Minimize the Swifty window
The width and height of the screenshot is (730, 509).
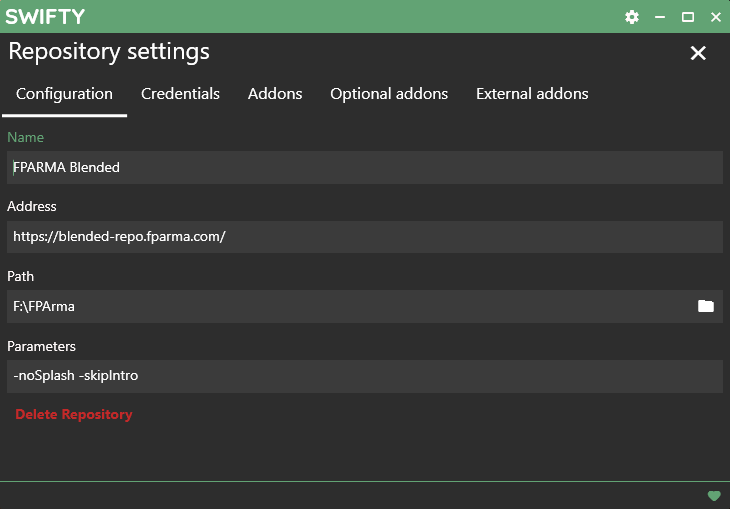[660, 17]
